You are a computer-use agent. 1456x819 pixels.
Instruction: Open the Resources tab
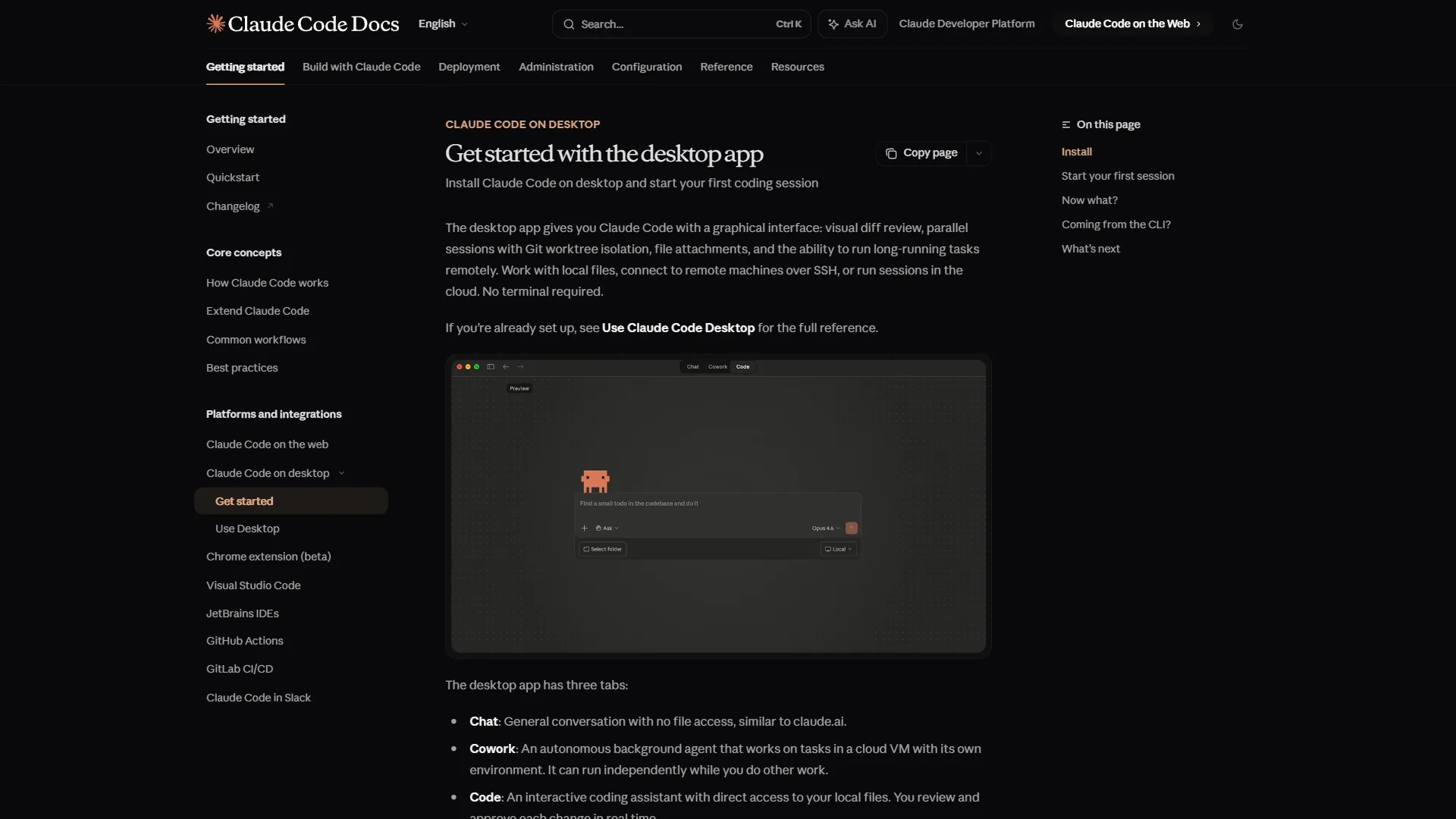click(x=797, y=67)
